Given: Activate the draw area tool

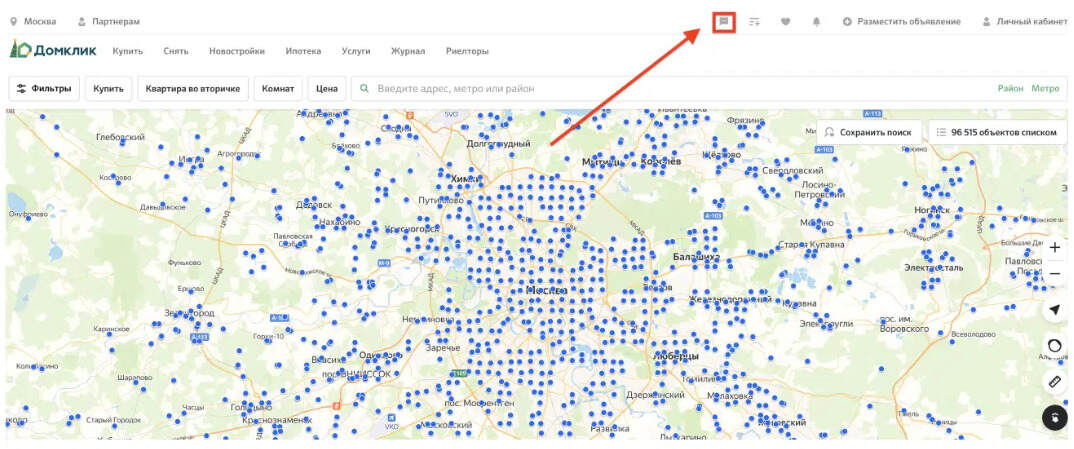Looking at the screenshot, I should (1054, 346).
